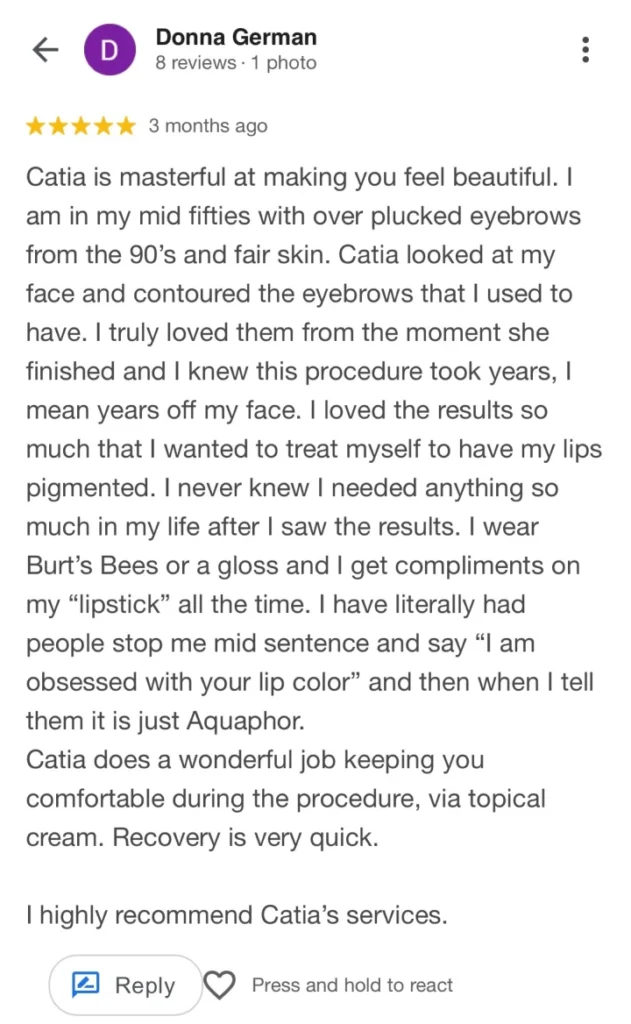Open the three-dot more options menu
This screenshot has height=1024, width=631.
click(x=585, y=50)
